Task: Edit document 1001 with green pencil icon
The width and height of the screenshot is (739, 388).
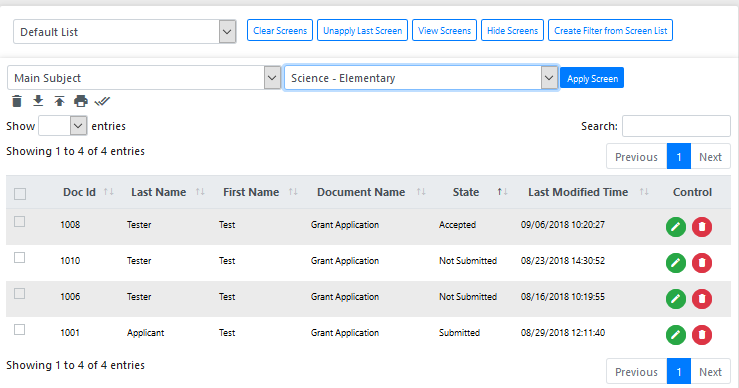Action: (675, 335)
